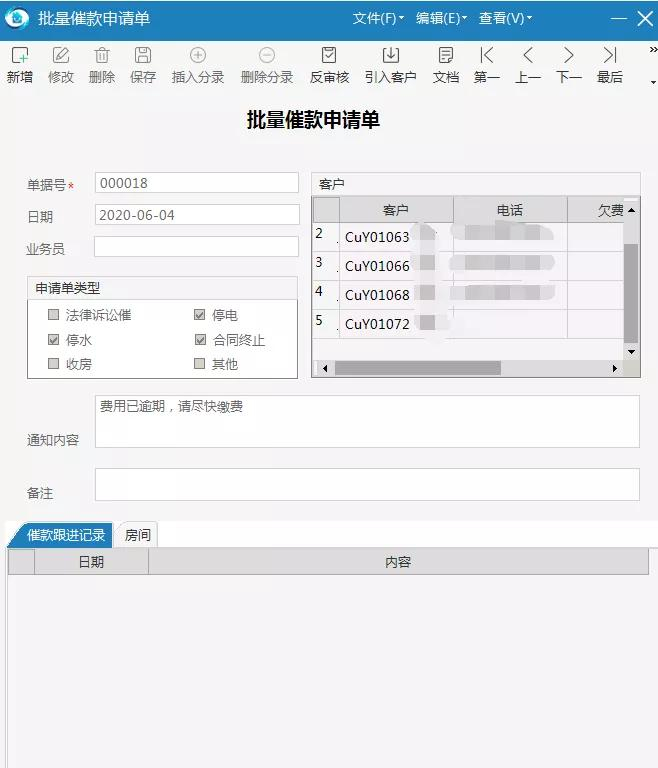Switch to the 催款跟进记录 tab
Image resolution: width=658 pixels, height=768 pixels.
[x=62, y=535]
